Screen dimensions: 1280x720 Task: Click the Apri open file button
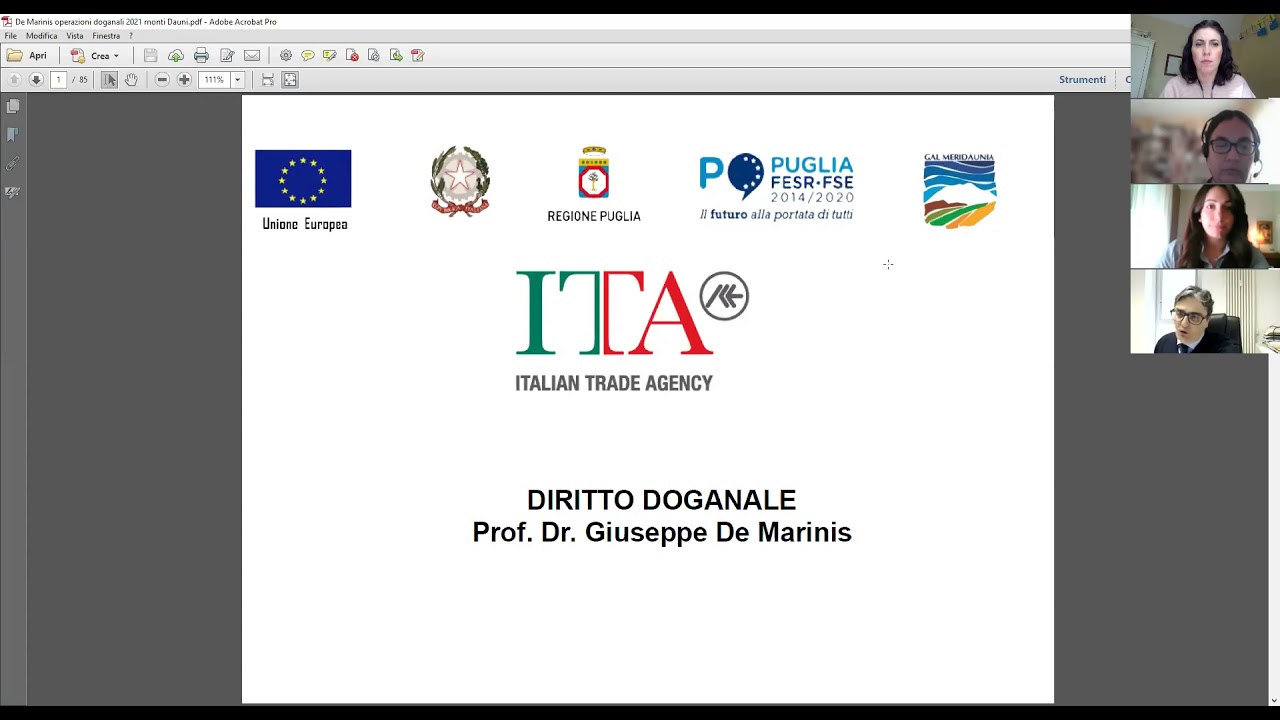tap(27, 56)
